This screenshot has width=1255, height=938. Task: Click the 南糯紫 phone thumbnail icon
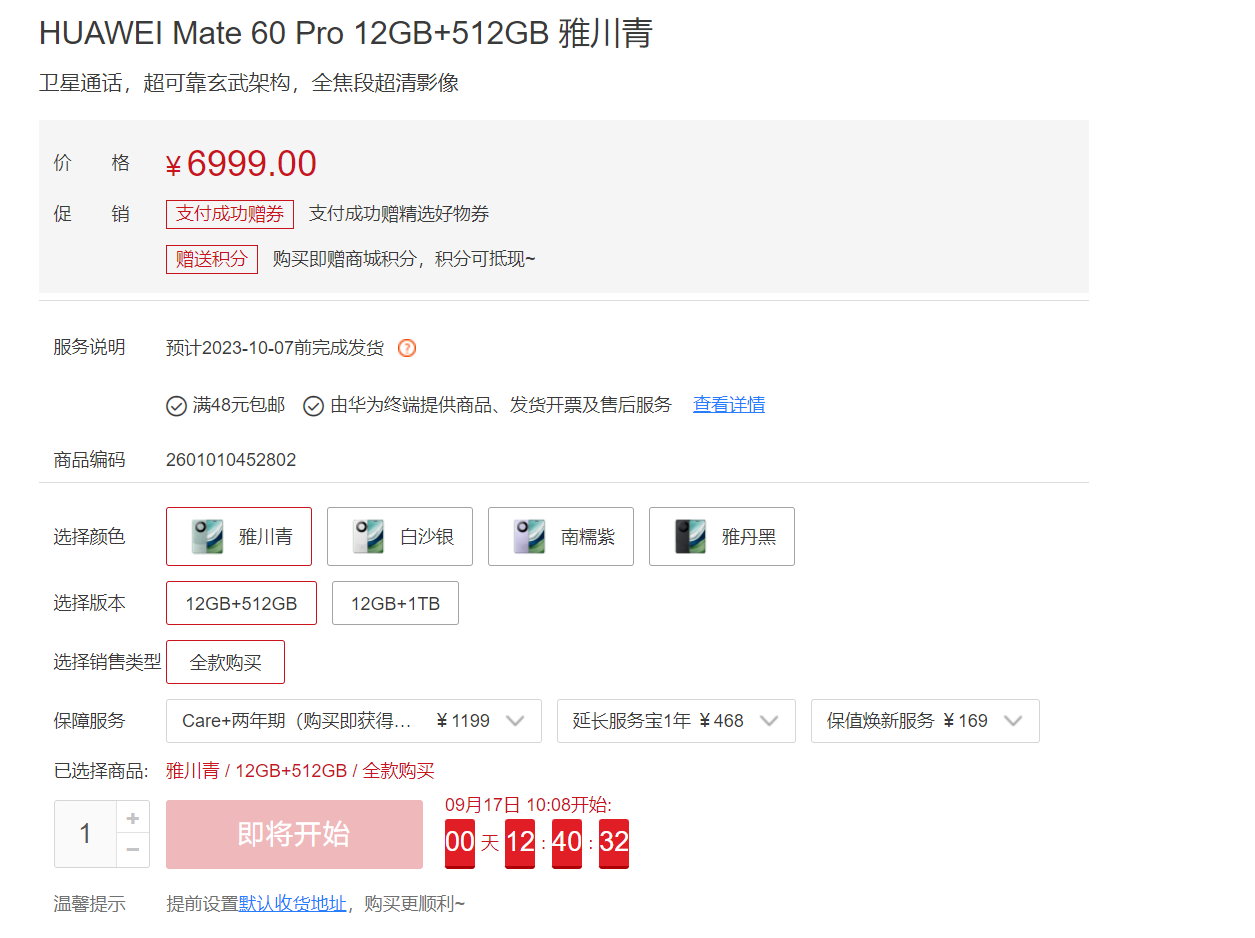[x=529, y=536]
